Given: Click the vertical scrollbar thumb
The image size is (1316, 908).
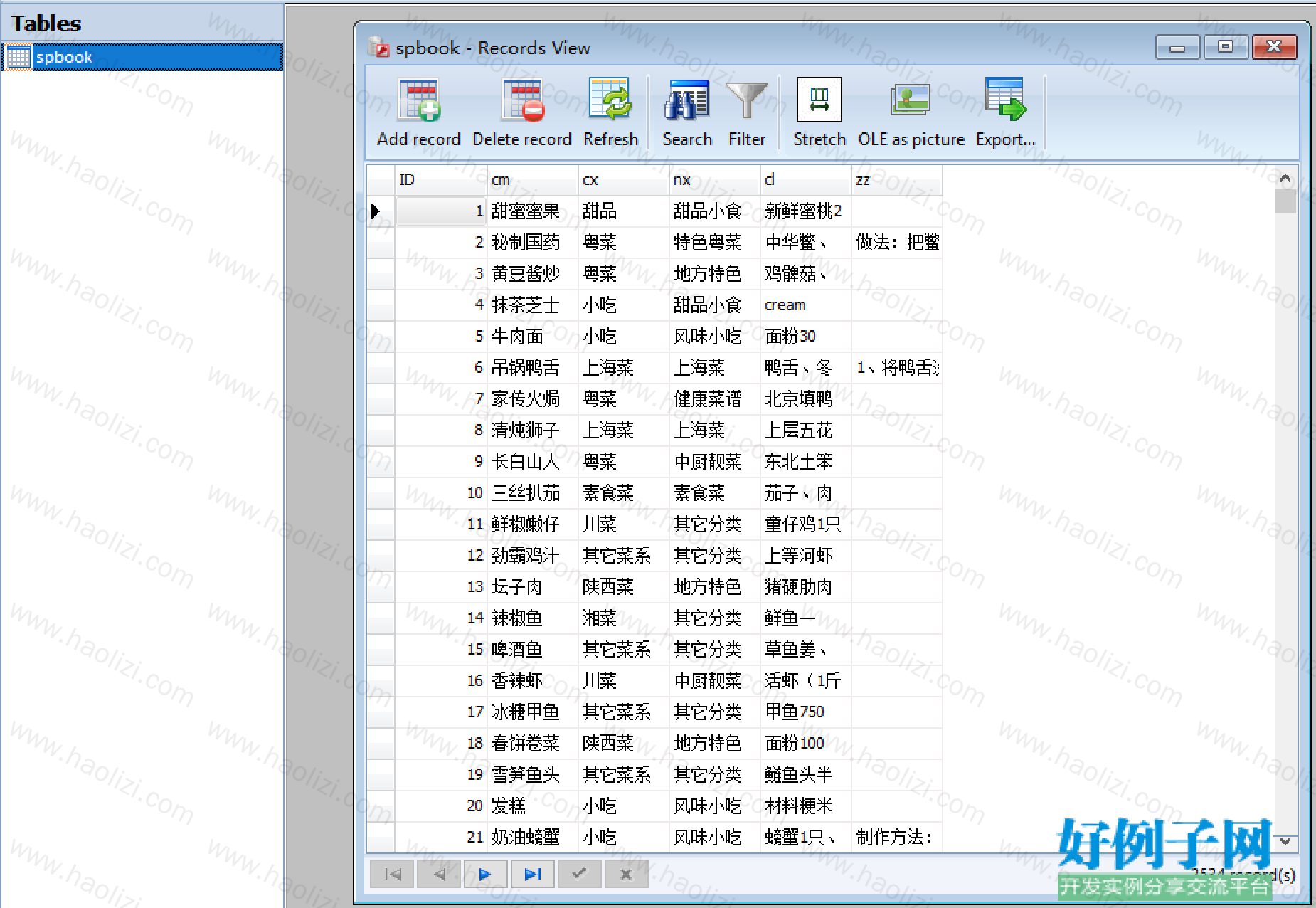Looking at the screenshot, I should click(1285, 201).
